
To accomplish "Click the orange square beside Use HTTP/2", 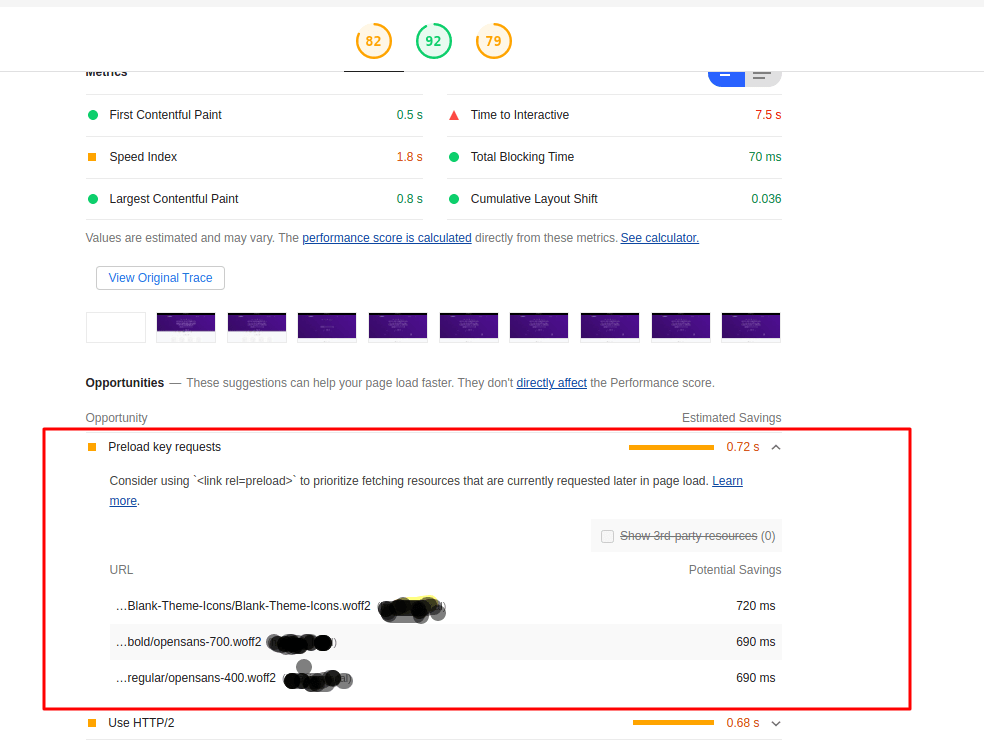I will click(91, 722).
